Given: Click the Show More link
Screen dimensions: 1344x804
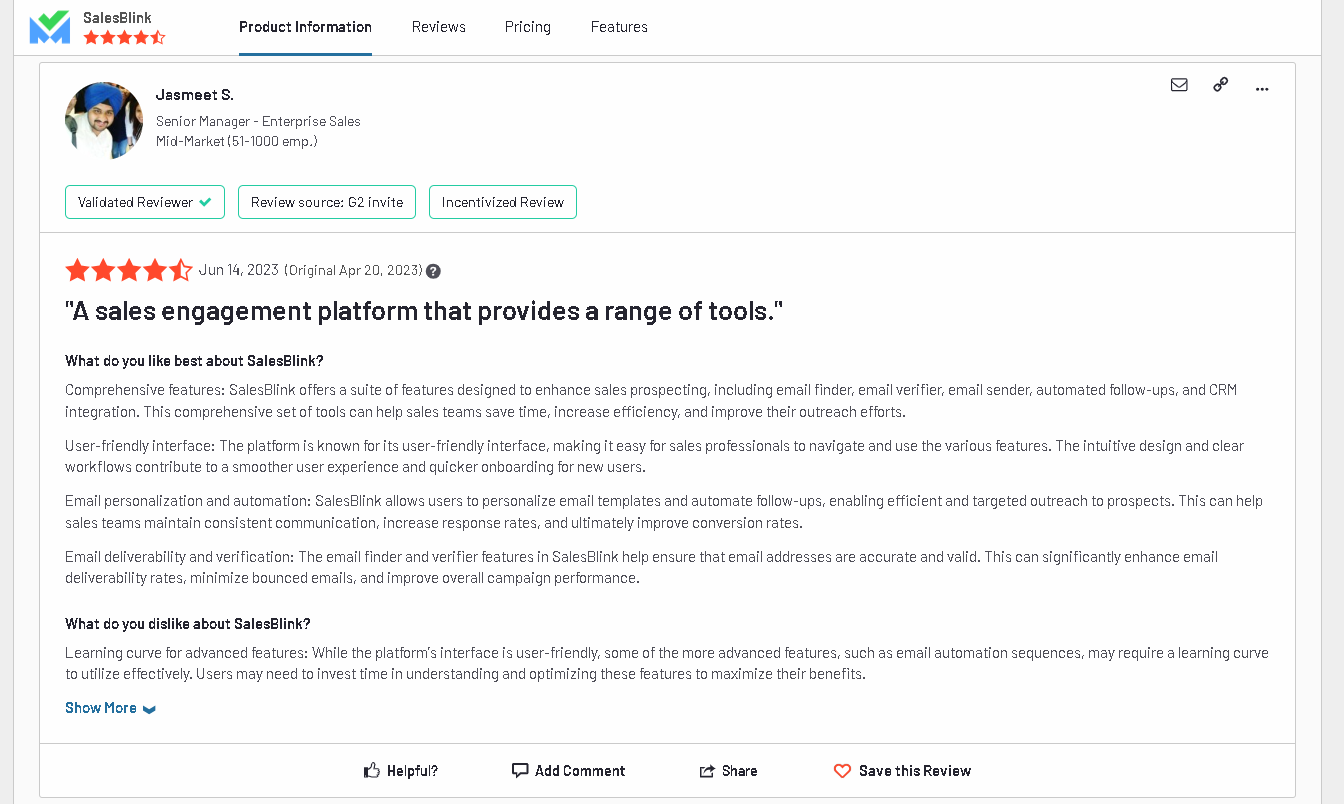Looking at the screenshot, I should 101,708.
